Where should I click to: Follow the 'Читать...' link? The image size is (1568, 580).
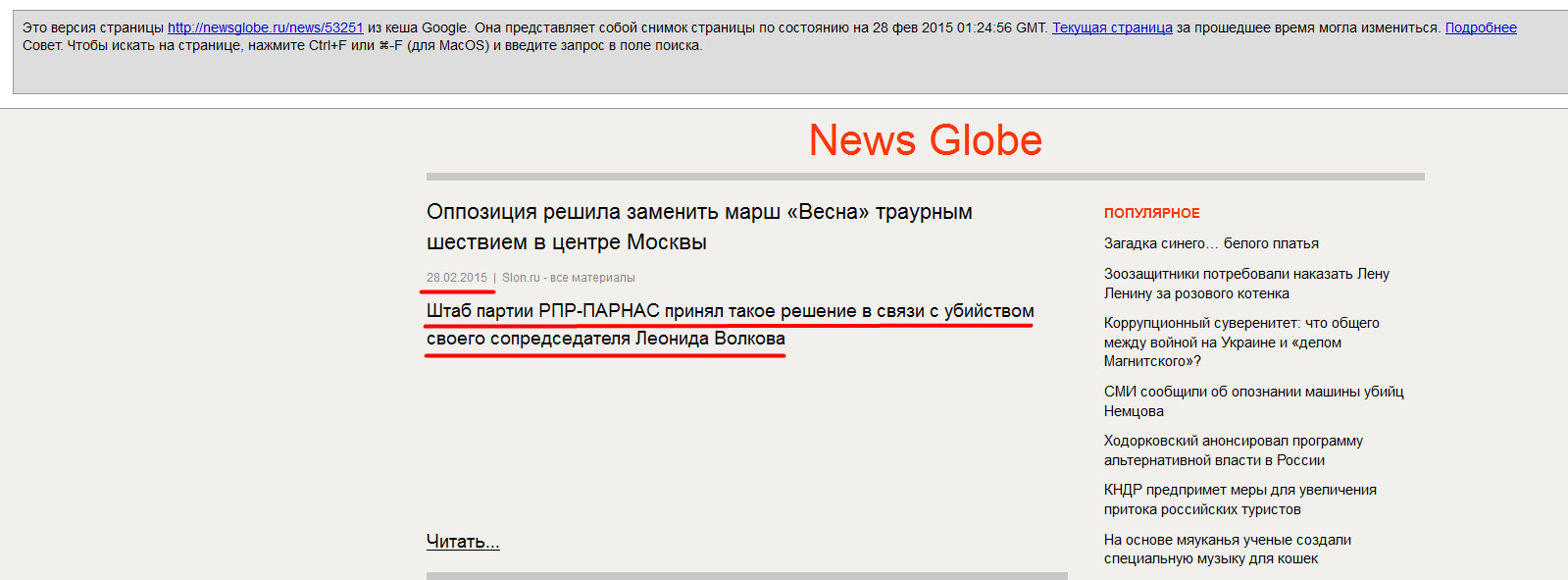pos(462,542)
